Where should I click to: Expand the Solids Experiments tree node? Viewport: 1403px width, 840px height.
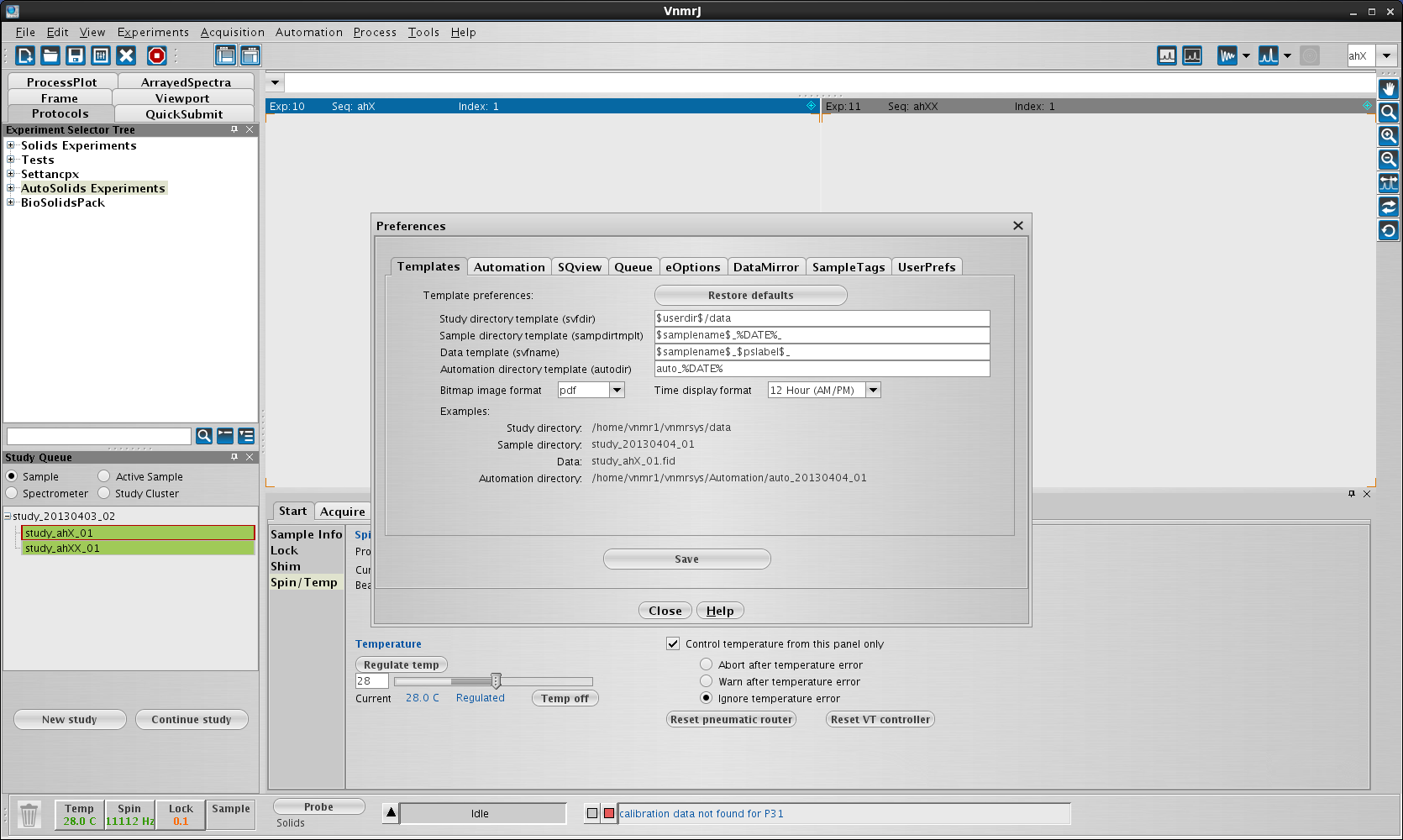[x=11, y=145]
